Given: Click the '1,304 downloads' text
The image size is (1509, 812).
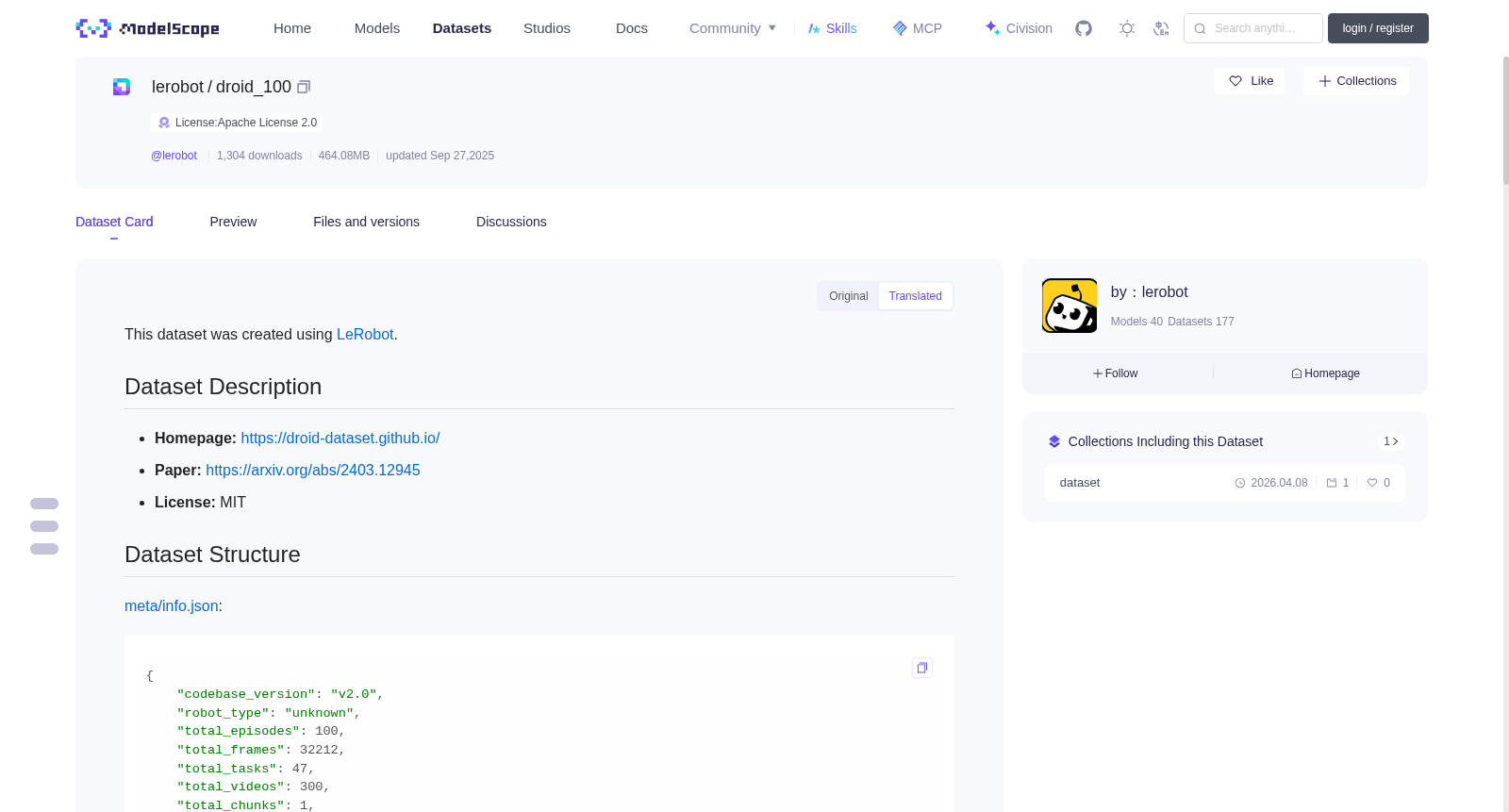Looking at the screenshot, I should (x=259, y=156).
